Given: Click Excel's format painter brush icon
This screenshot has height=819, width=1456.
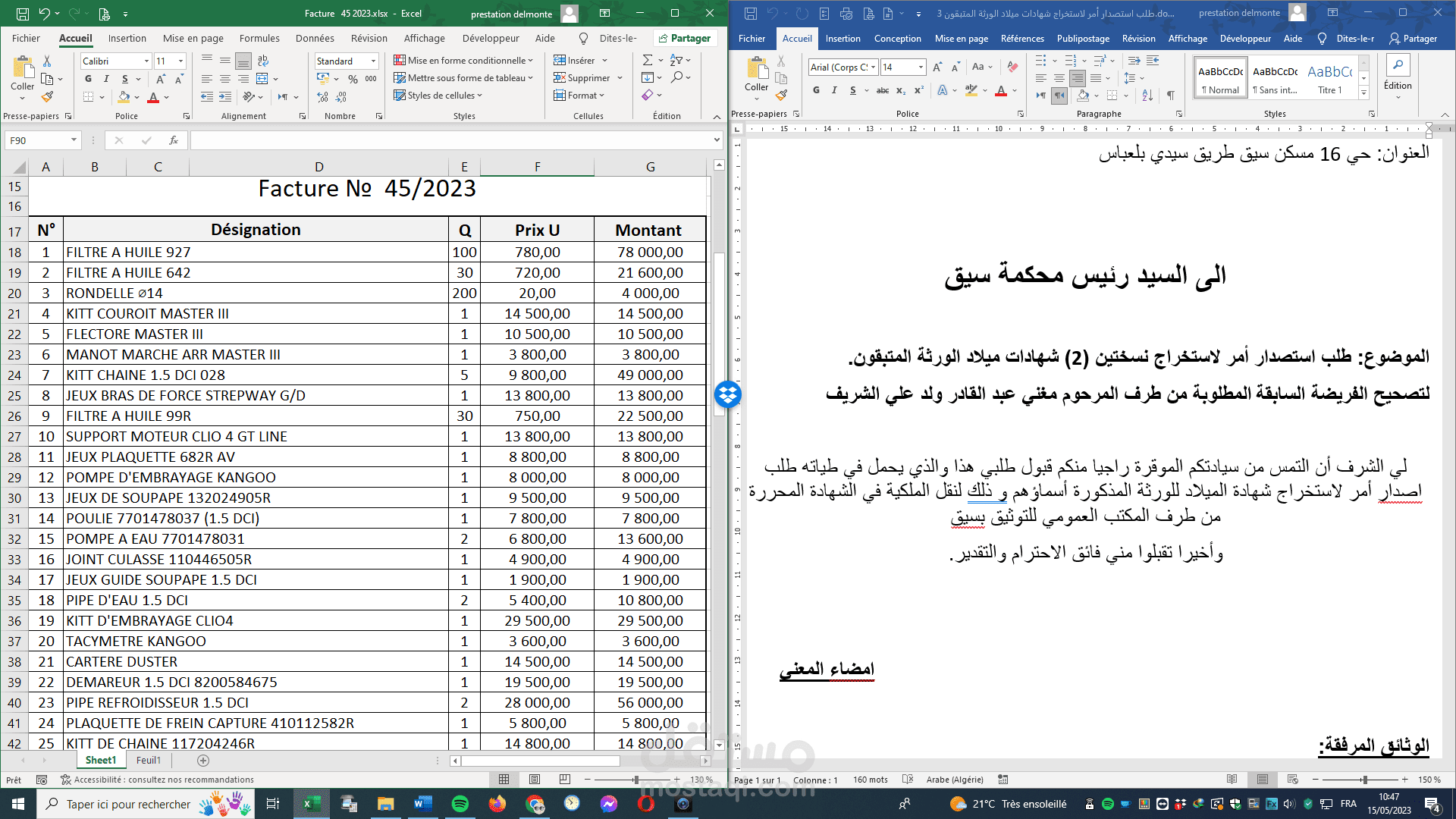Looking at the screenshot, I should pyautogui.click(x=47, y=97).
